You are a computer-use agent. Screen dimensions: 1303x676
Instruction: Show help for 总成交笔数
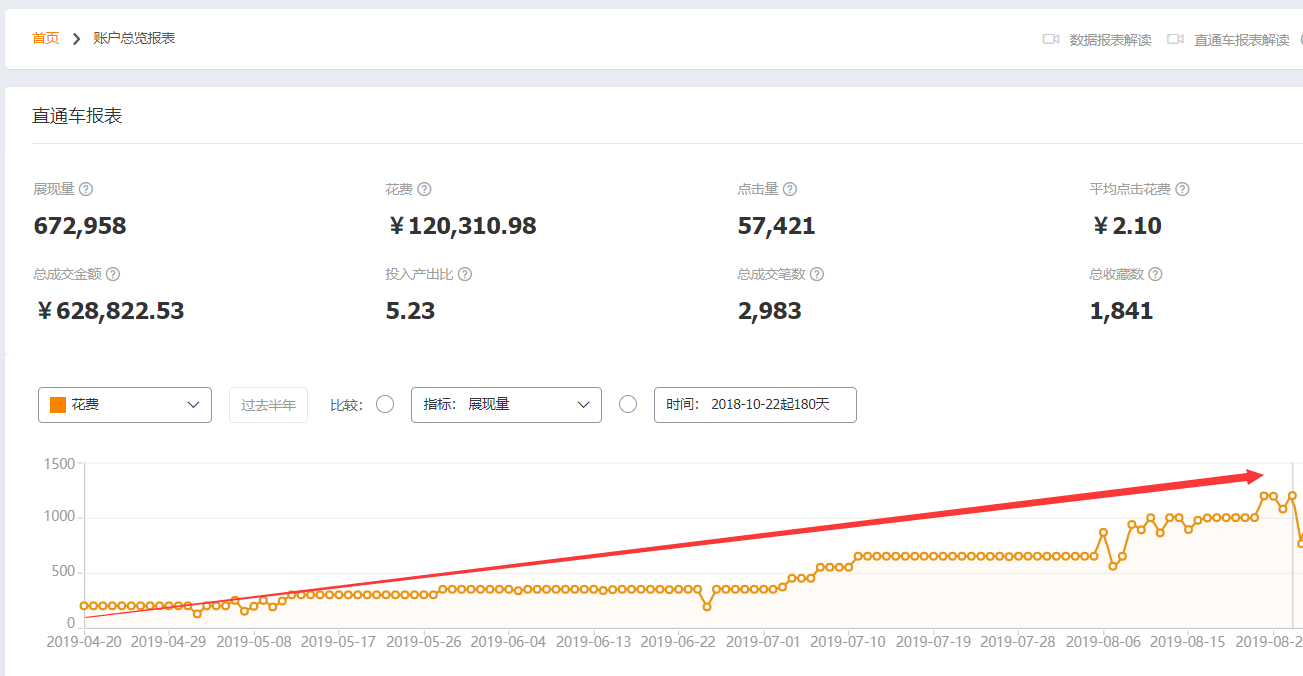tap(817, 275)
